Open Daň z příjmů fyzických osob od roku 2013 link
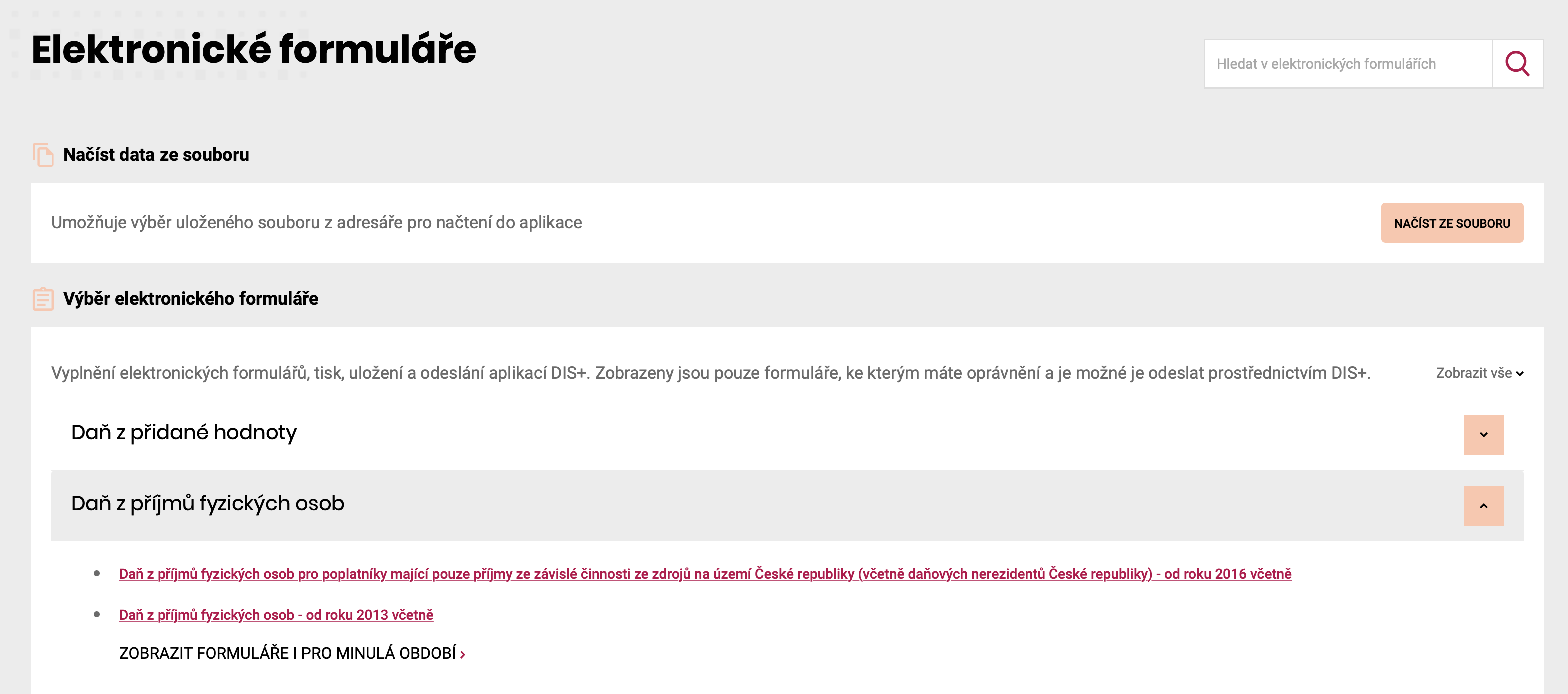The image size is (1568, 694). click(x=276, y=615)
